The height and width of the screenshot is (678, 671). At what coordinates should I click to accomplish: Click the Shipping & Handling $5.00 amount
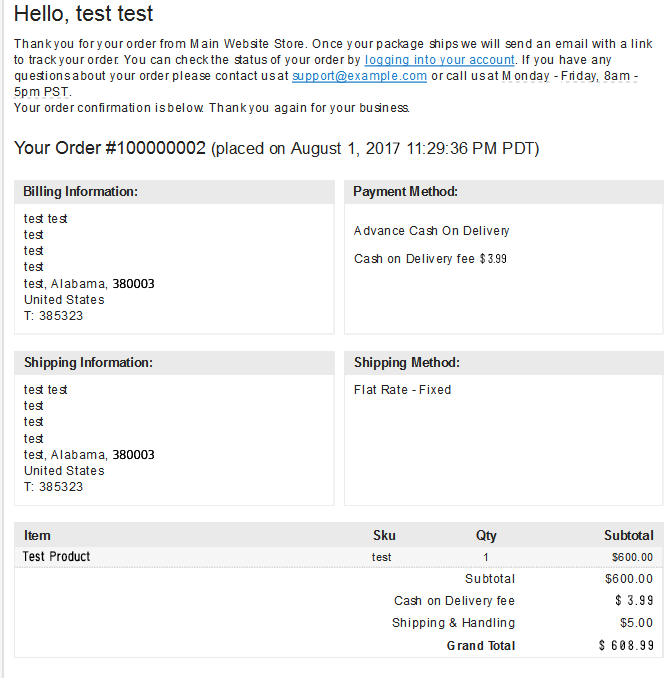tap(636, 623)
